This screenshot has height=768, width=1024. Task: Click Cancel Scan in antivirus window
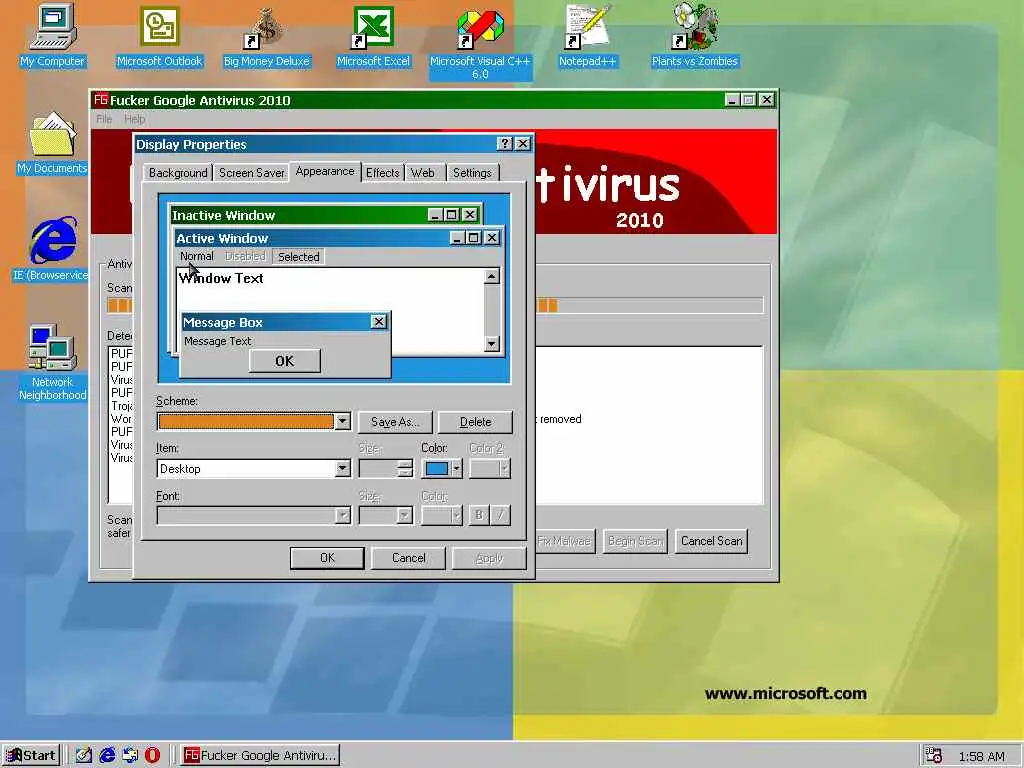pyautogui.click(x=711, y=541)
